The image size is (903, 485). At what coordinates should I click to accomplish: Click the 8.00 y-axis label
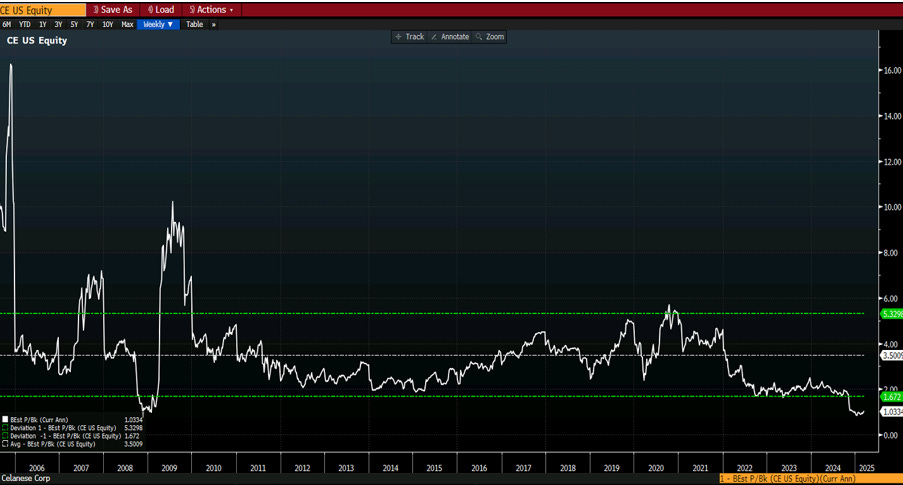tap(890, 253)
